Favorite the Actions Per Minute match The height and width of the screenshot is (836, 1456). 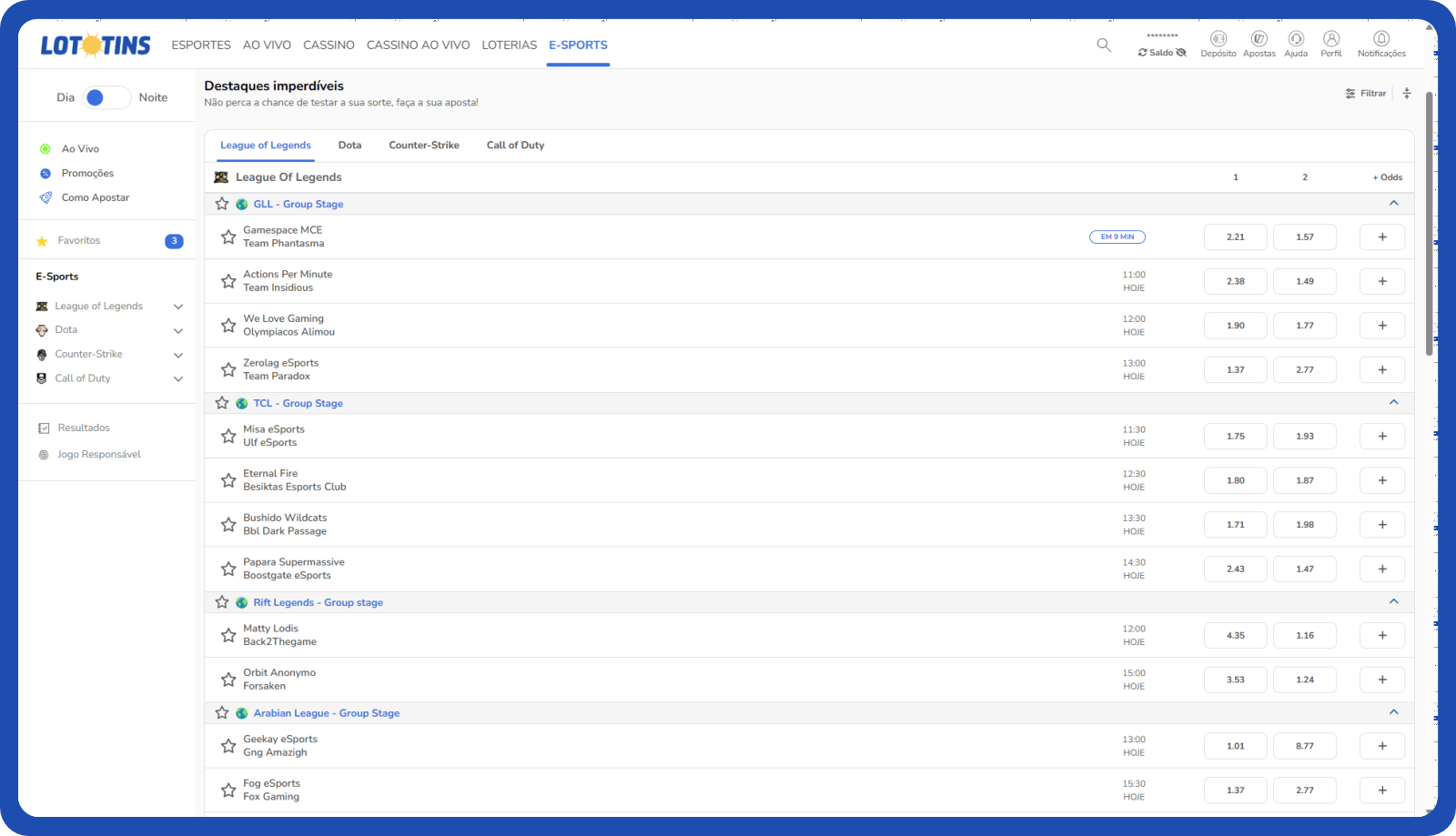(228, 281)
